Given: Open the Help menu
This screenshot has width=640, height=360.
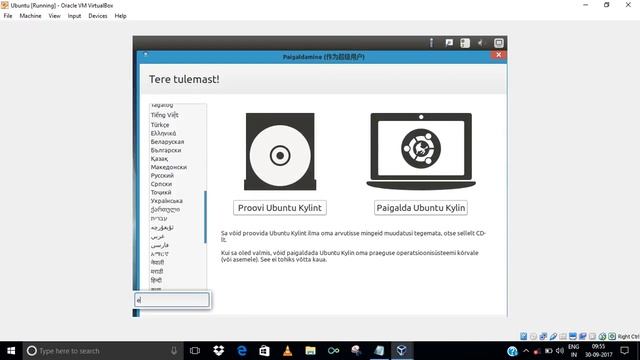Looking at the screenshot, I should (120, 16).
